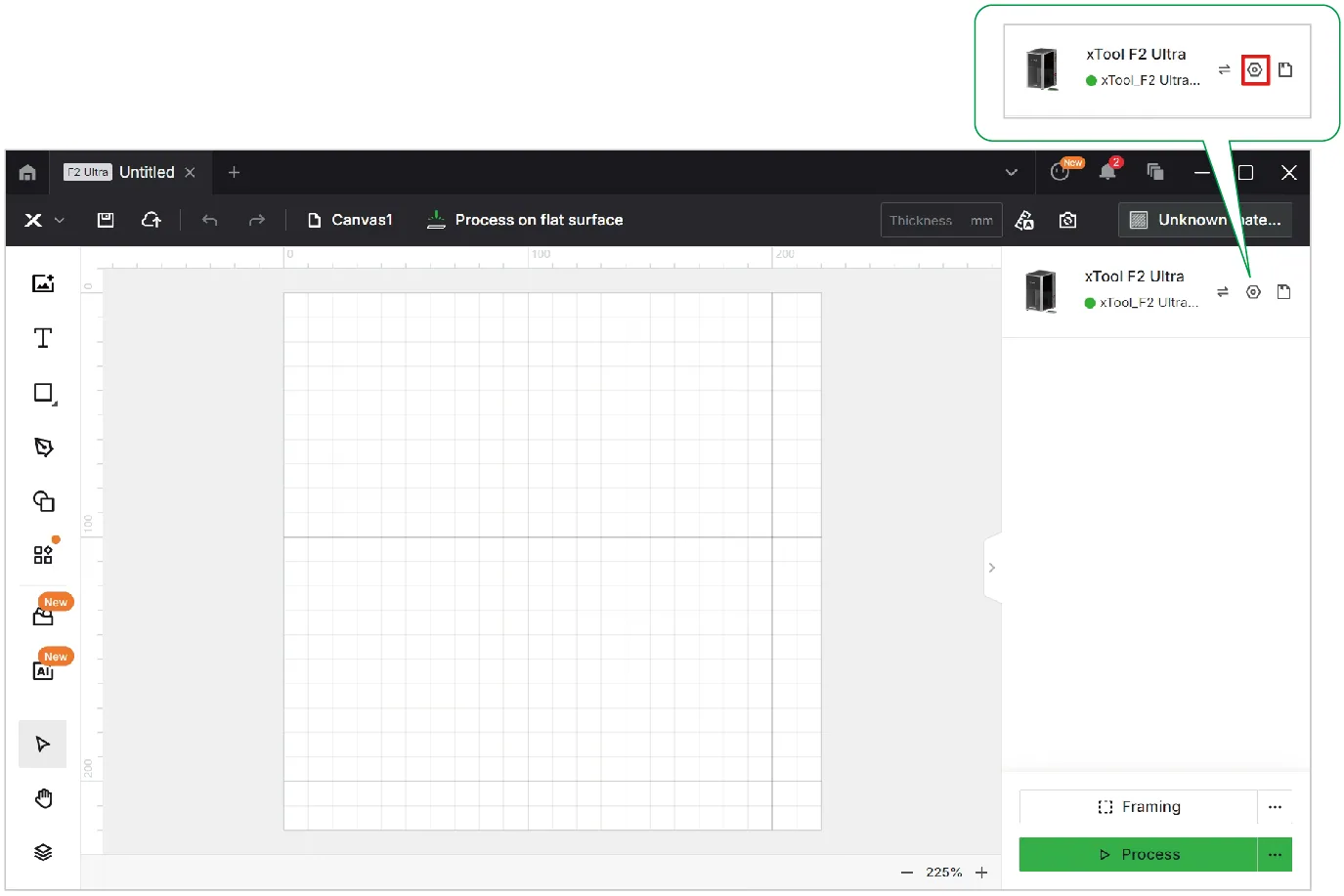
Task: Activate the Select arrow tool
Action: pyautogui.click(x=43, y=745)
